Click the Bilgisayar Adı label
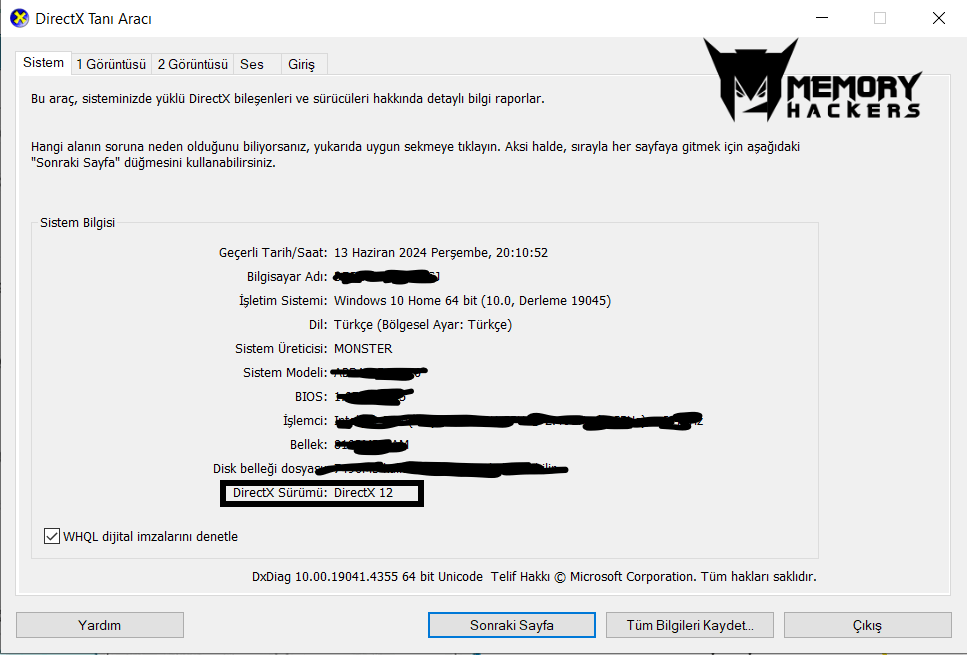Viewport: 967px width, 655px height. coord(287,276)
